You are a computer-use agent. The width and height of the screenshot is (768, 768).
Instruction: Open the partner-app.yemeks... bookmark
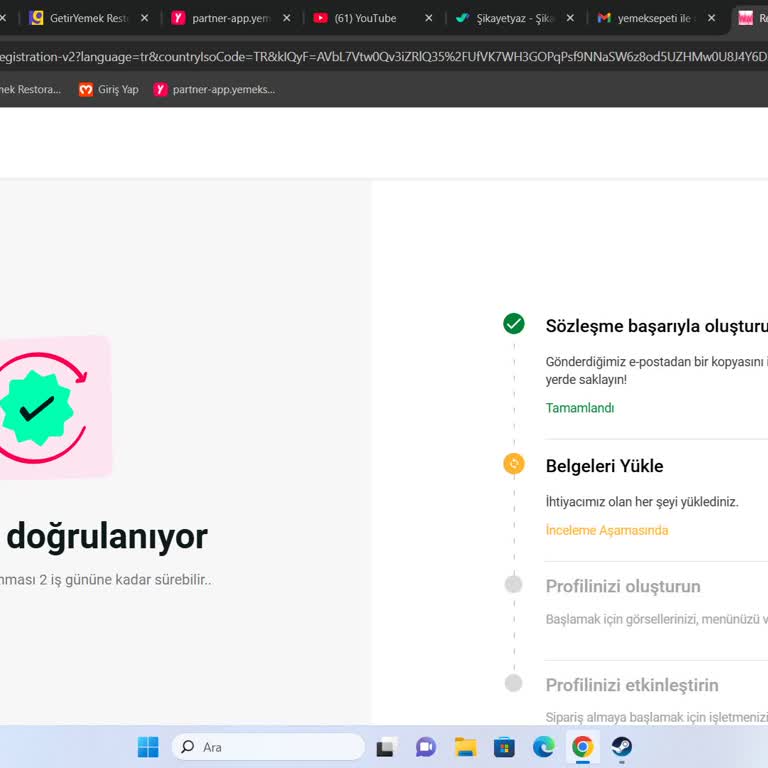[x=214, y=90]
